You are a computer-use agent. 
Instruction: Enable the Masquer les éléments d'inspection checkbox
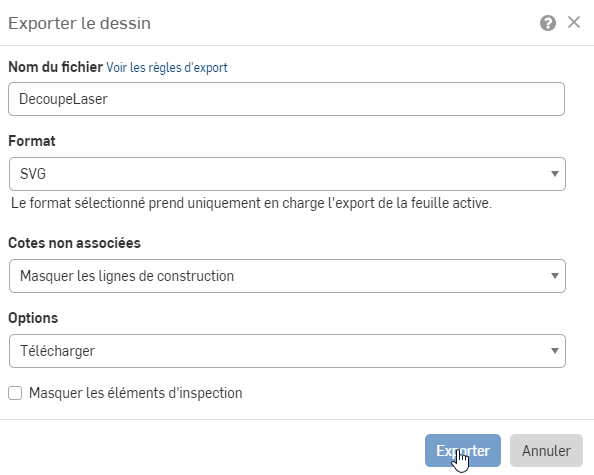tap(15, 393)
